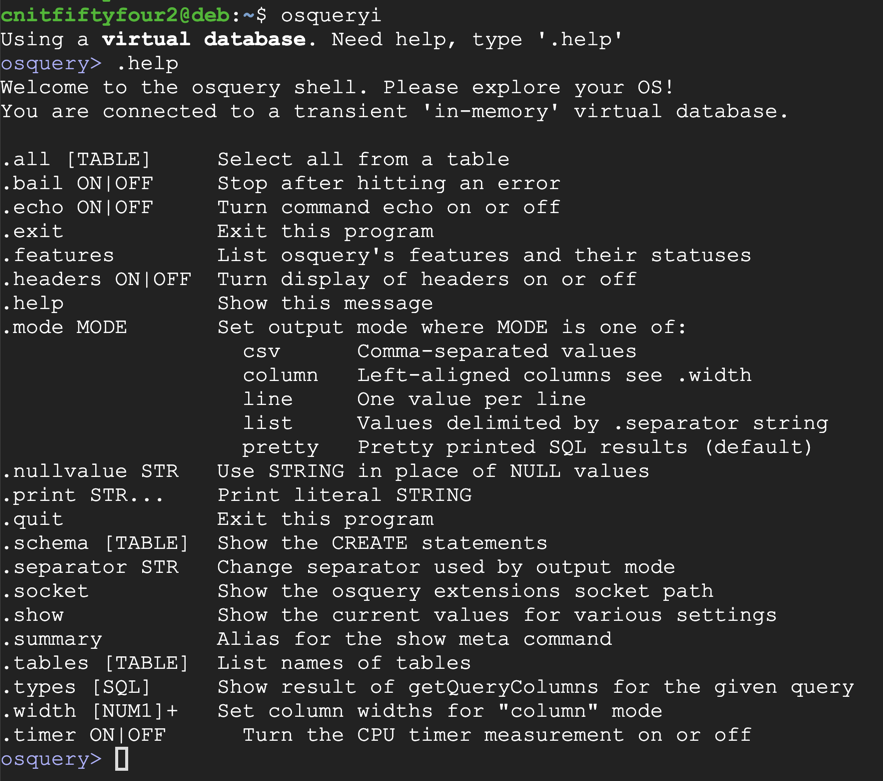Click the 'csv' output mode option
This screenshot has height=781, width=883.
[x=261, y=352]
